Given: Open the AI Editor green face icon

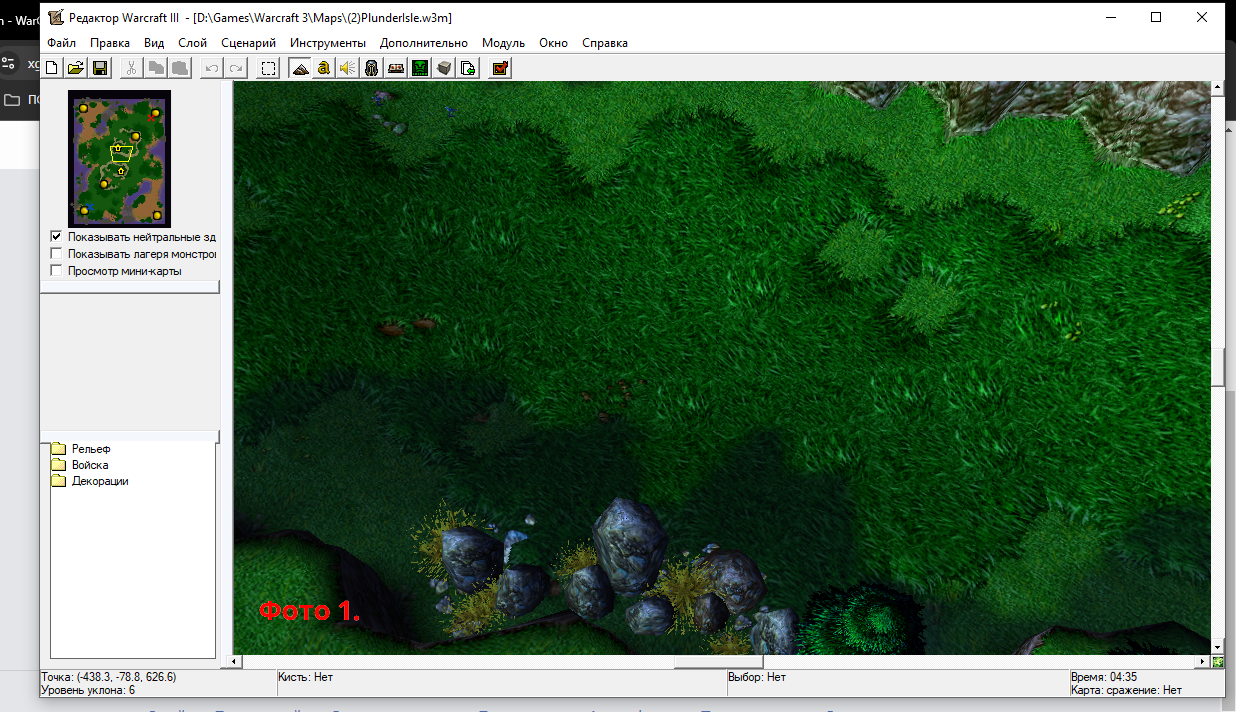Looking at the screenshot, I should [x=420, y=68].
